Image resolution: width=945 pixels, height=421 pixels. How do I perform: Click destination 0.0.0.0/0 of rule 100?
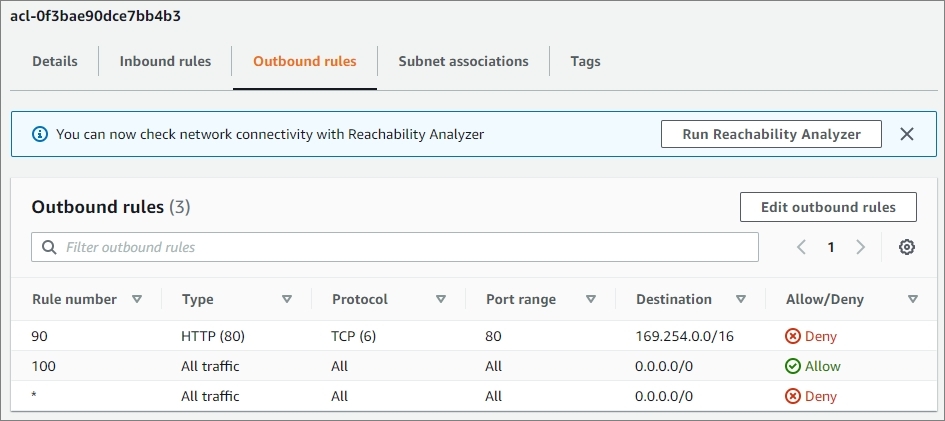pyautogui.click(x=664, y=366)
